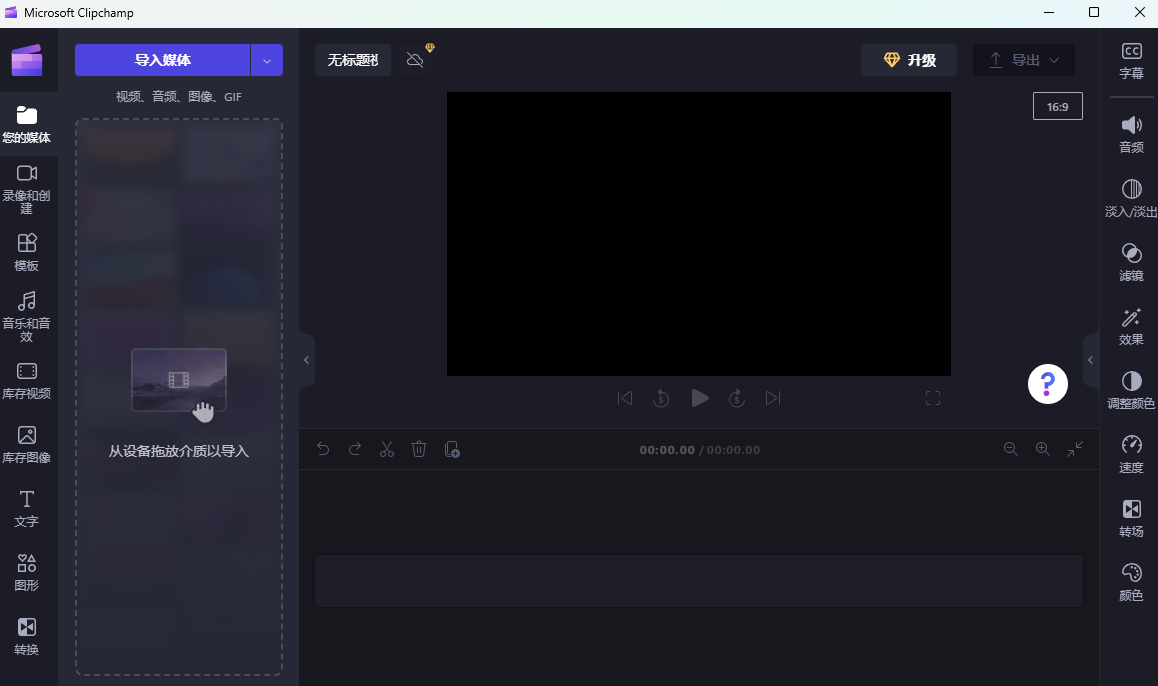Undo the last action
The width and height of the screenshot is (1158, 686).
click(323, 449)
